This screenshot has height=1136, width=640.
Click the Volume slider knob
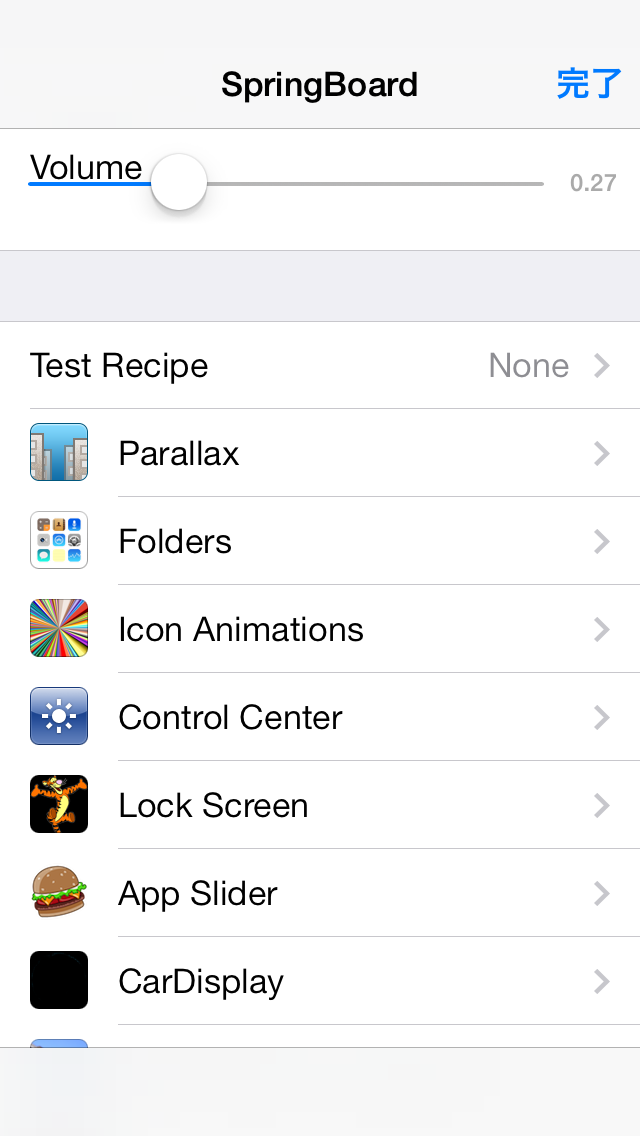(x=179, y=183)
